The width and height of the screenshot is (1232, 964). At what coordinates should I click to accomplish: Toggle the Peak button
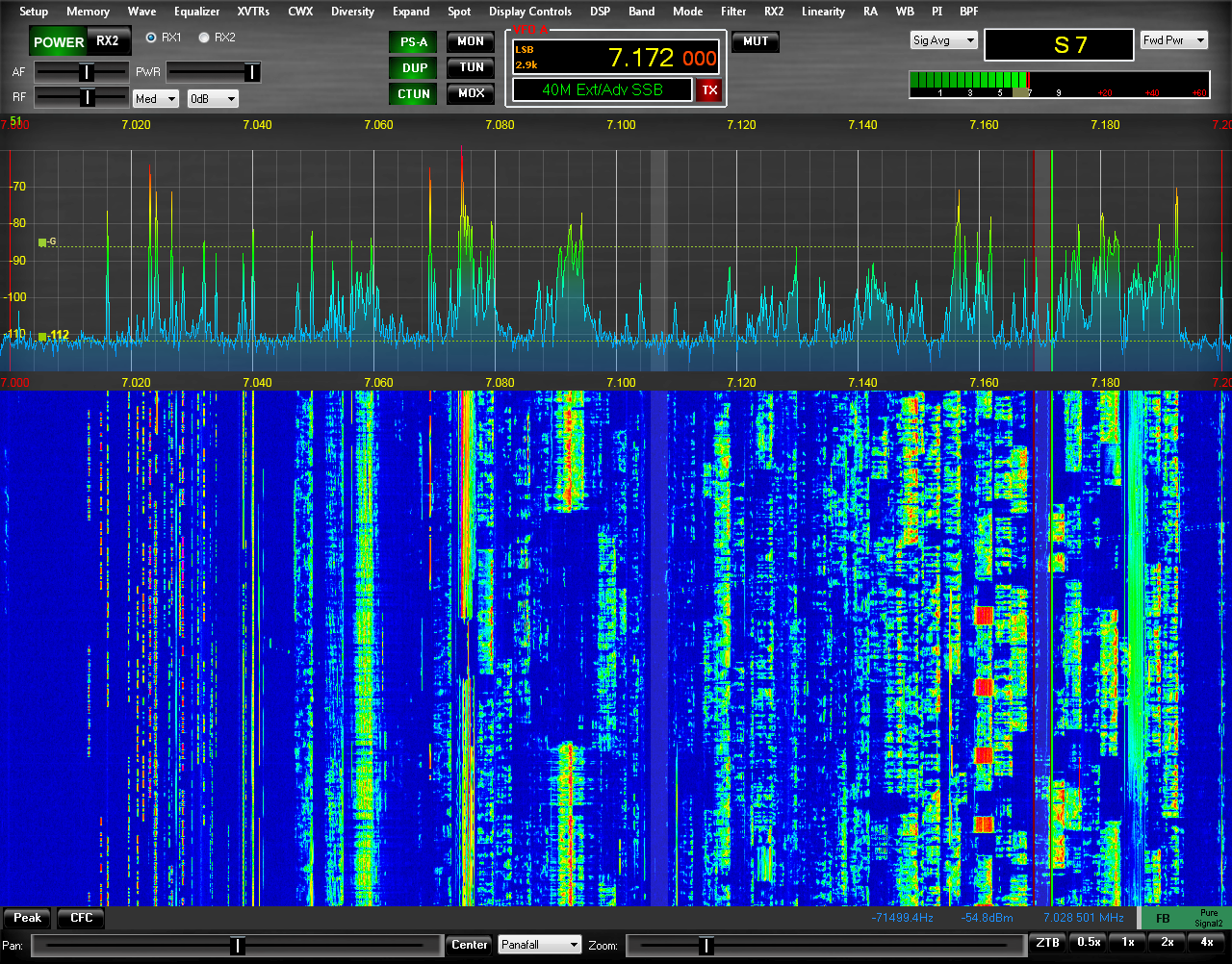tap(27, 918)
